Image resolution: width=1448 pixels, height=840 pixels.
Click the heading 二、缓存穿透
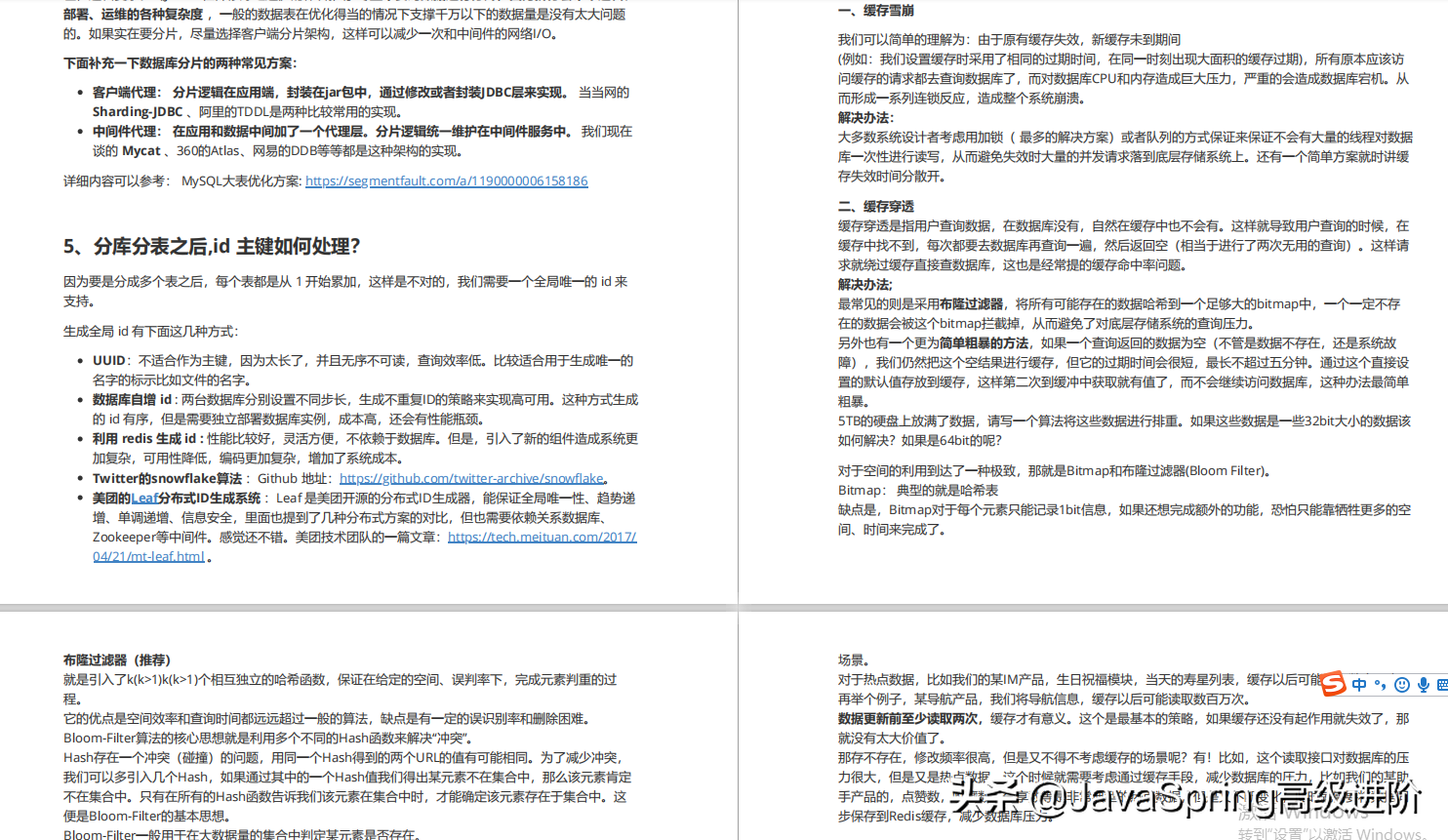(x=875, y=206)
